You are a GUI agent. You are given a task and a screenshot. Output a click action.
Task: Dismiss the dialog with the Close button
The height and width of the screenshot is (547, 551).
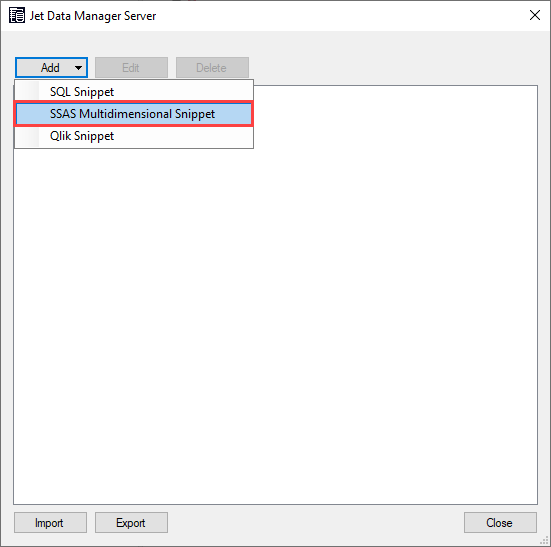click(500, 522)
